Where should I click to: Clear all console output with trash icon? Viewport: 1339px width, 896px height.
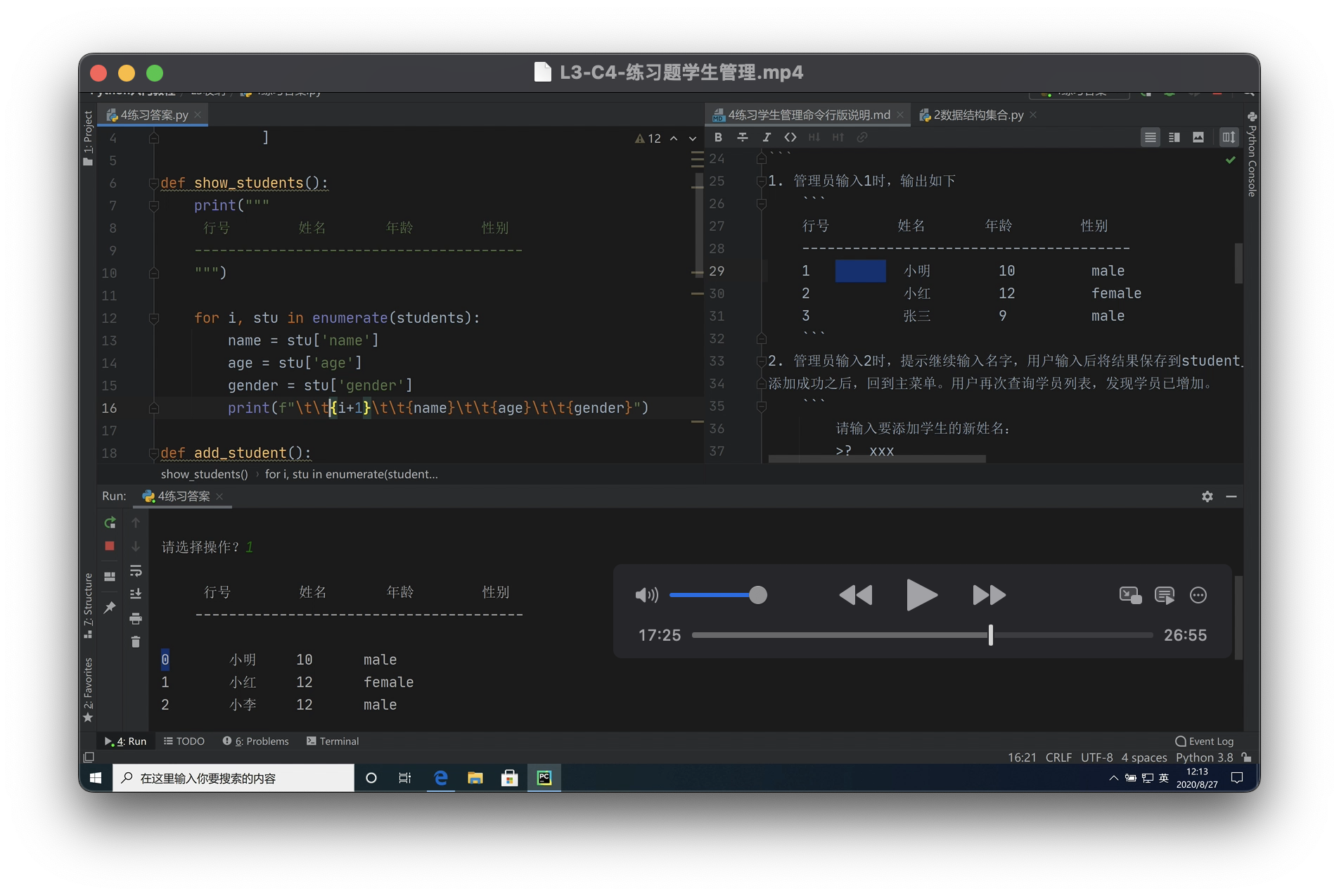coord(136,642)
